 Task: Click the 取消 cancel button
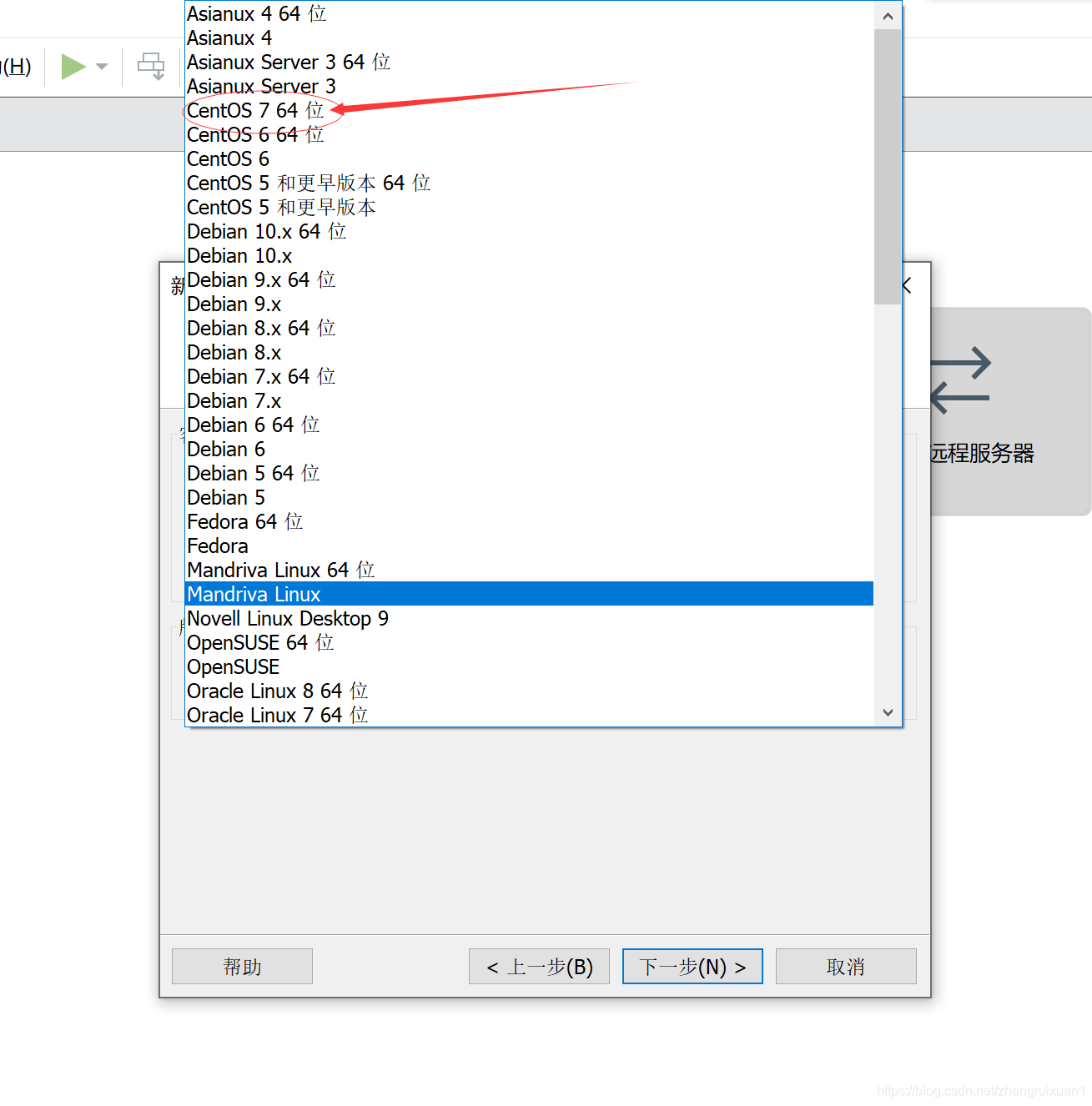[x=846, y=967]
